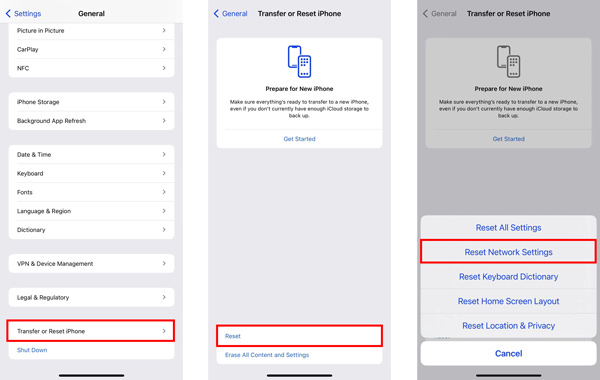Click chevron beside CarPlay

[x=164, y=49]
